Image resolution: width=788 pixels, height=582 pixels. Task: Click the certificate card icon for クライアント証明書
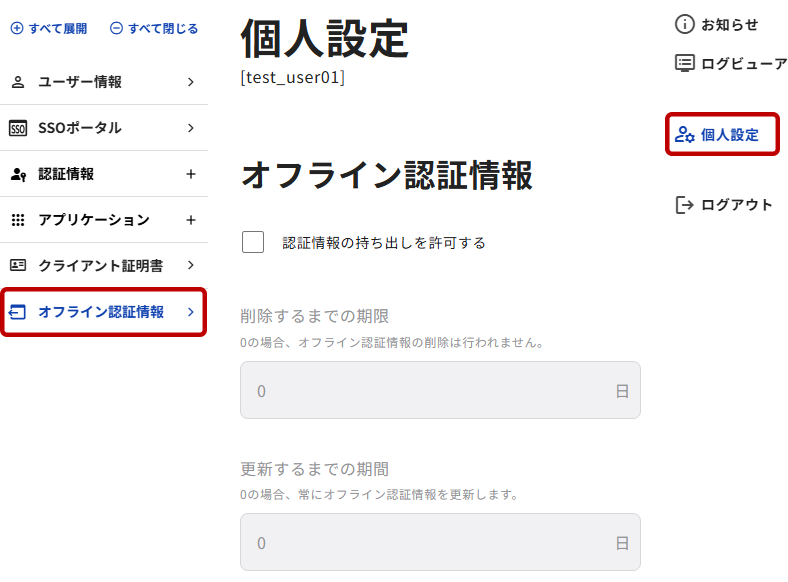click(x=18, y=266)
